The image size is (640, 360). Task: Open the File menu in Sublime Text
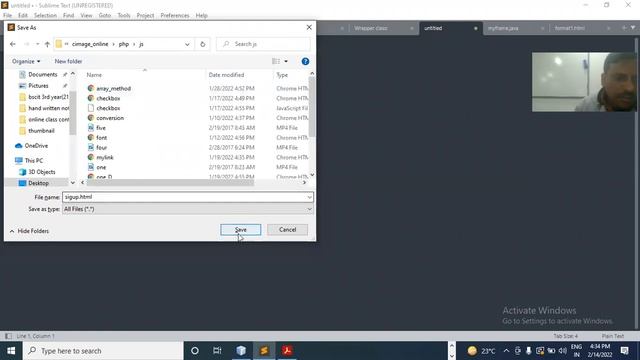pos(8,16)
